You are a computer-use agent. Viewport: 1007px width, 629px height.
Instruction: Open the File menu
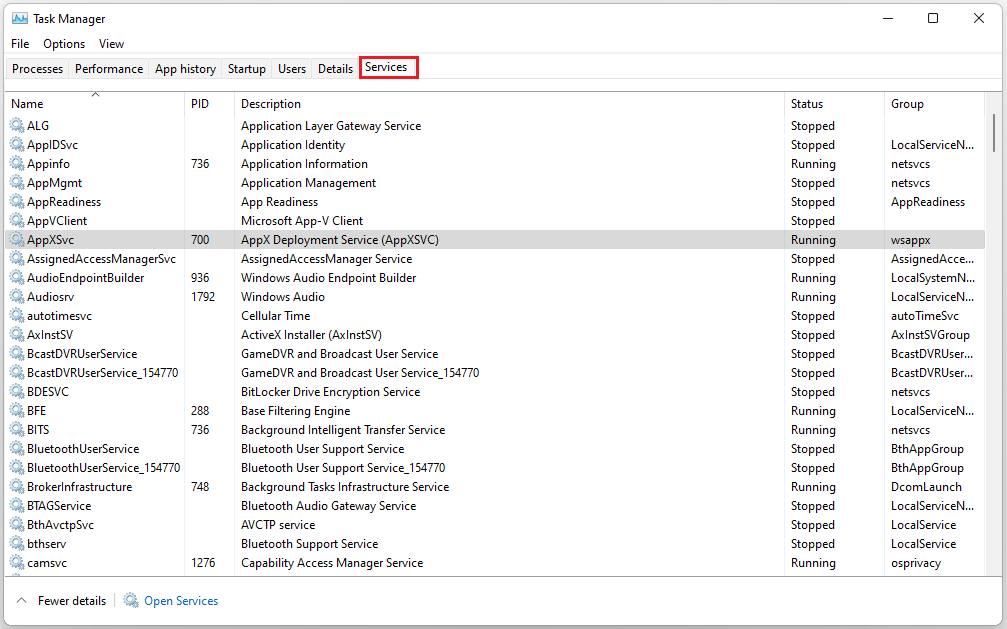(20, 44)
